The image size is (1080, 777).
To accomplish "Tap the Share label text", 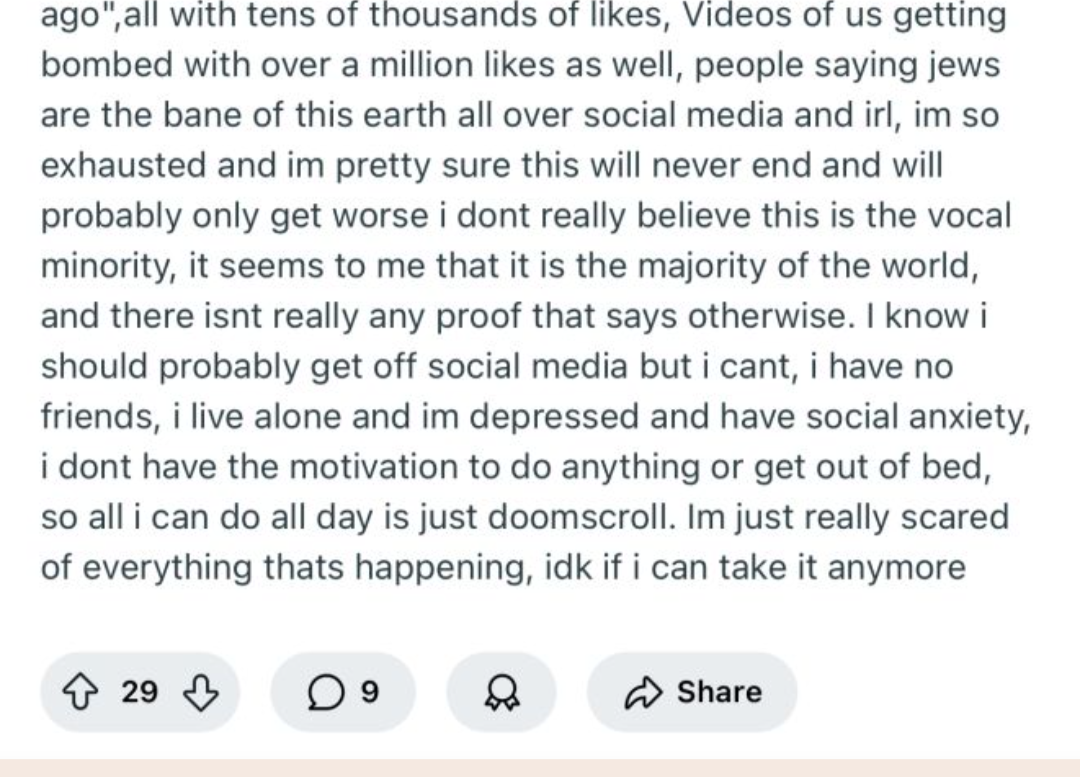I will pyautogui.click(x=719, y=692).
